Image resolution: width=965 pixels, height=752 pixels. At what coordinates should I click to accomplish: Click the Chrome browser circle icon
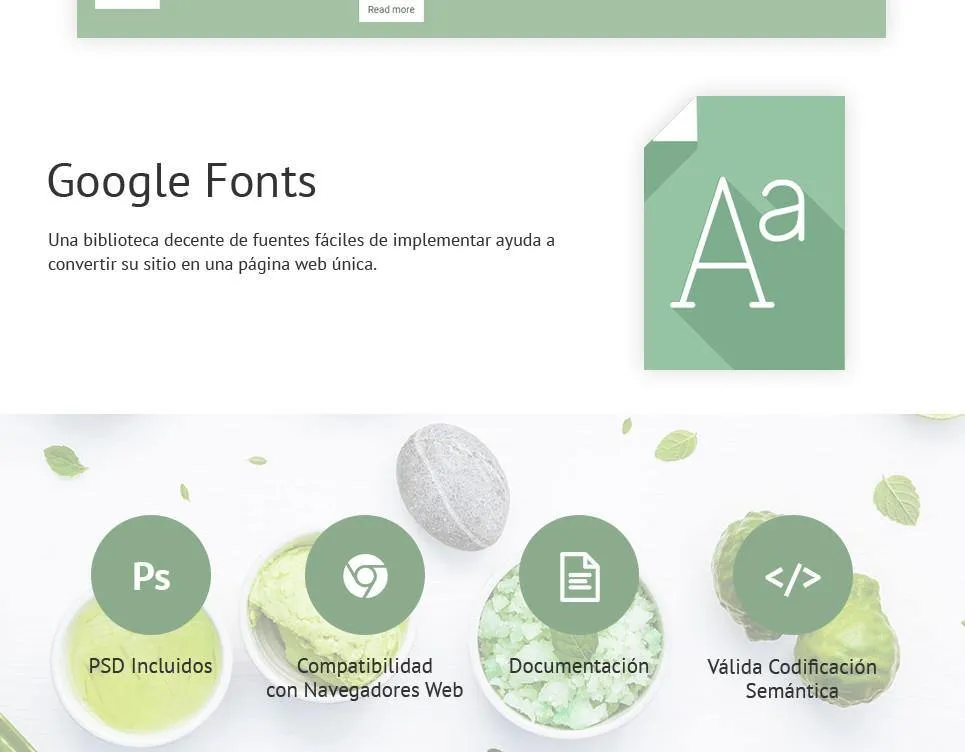tap(365, 575)
